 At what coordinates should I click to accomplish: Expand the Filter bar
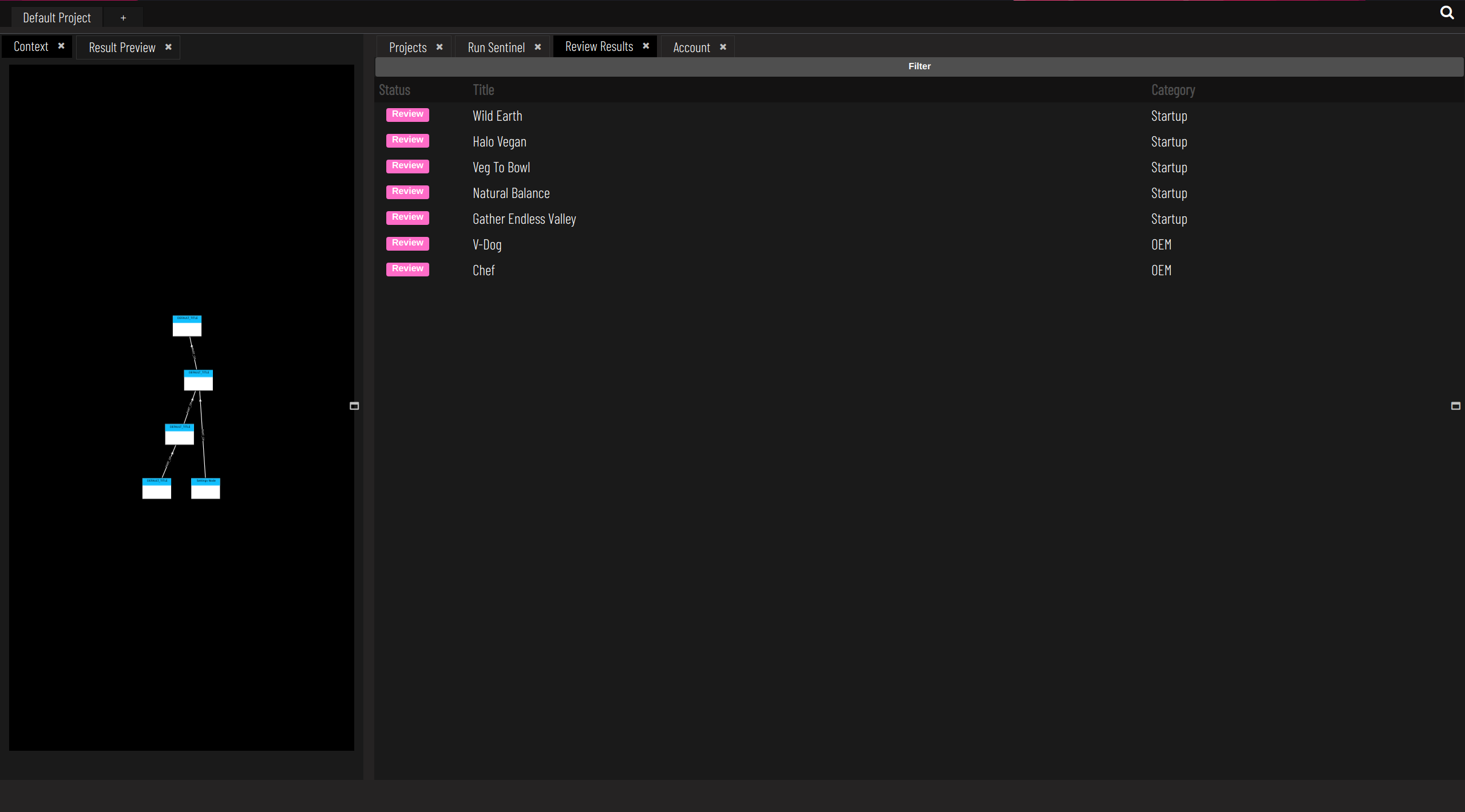click(x=919, y=66)
